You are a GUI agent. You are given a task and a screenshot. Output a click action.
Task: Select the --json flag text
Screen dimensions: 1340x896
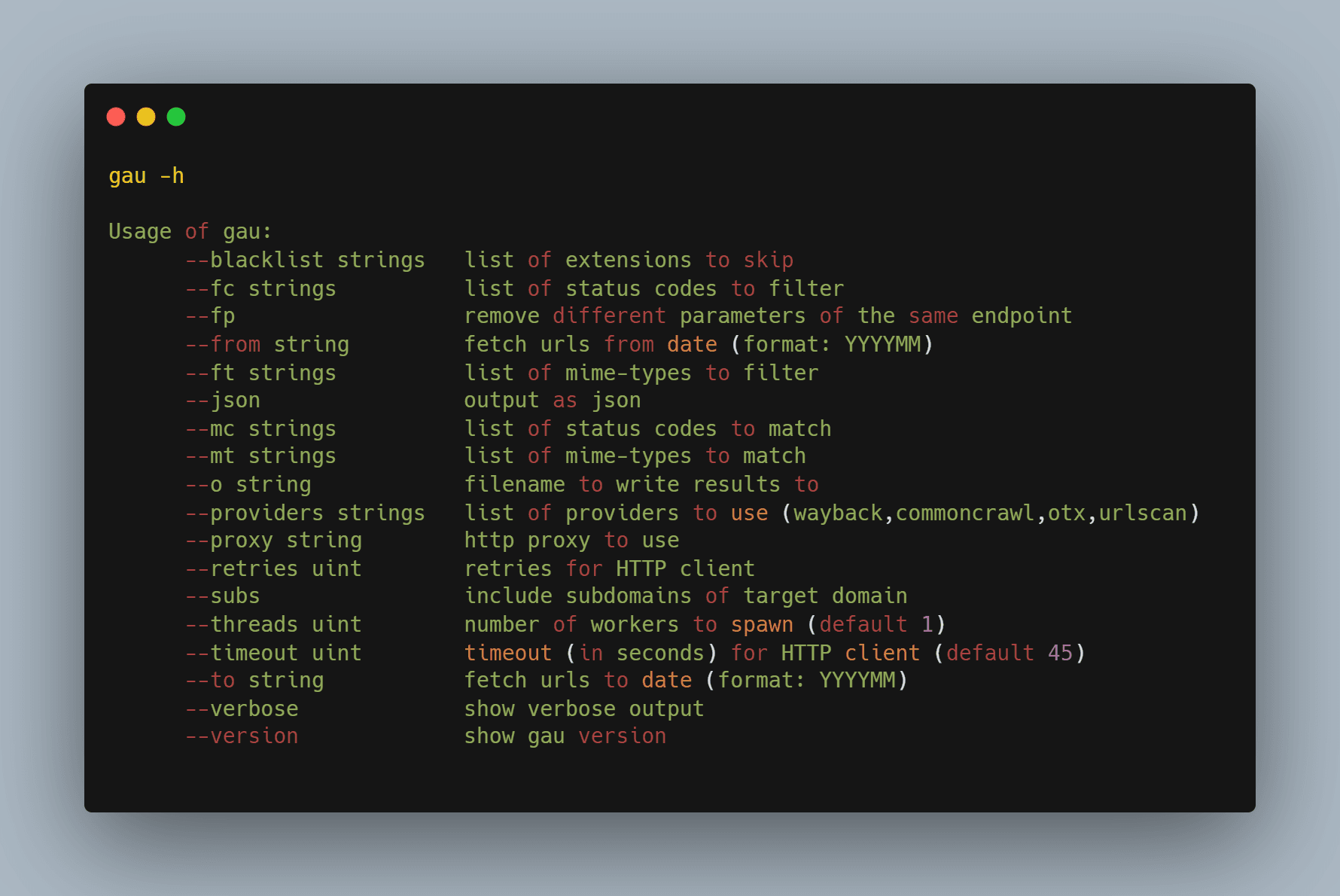[223, 401]
